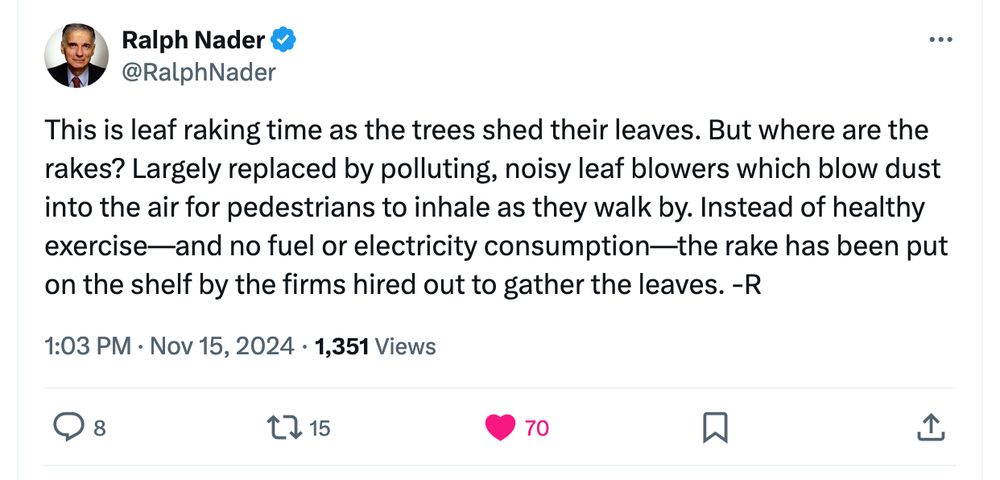
Task: Click the Nov 15, 2024 date
Action: pos(222,347)
